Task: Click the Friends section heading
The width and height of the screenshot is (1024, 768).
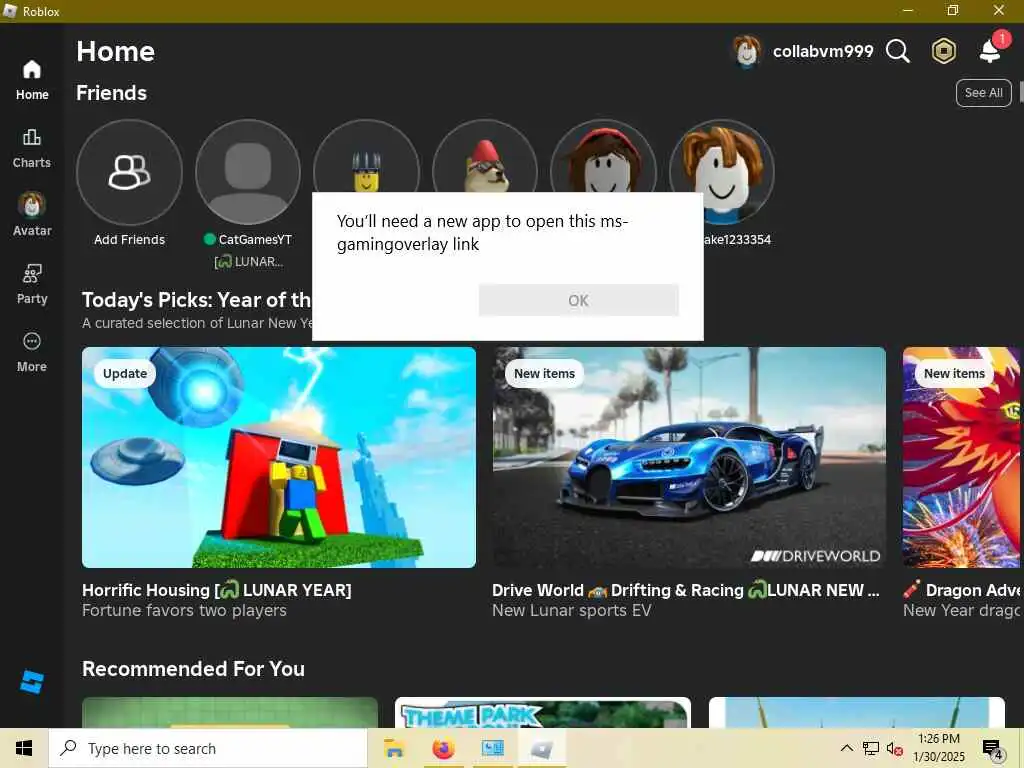Action: point(112,93)
